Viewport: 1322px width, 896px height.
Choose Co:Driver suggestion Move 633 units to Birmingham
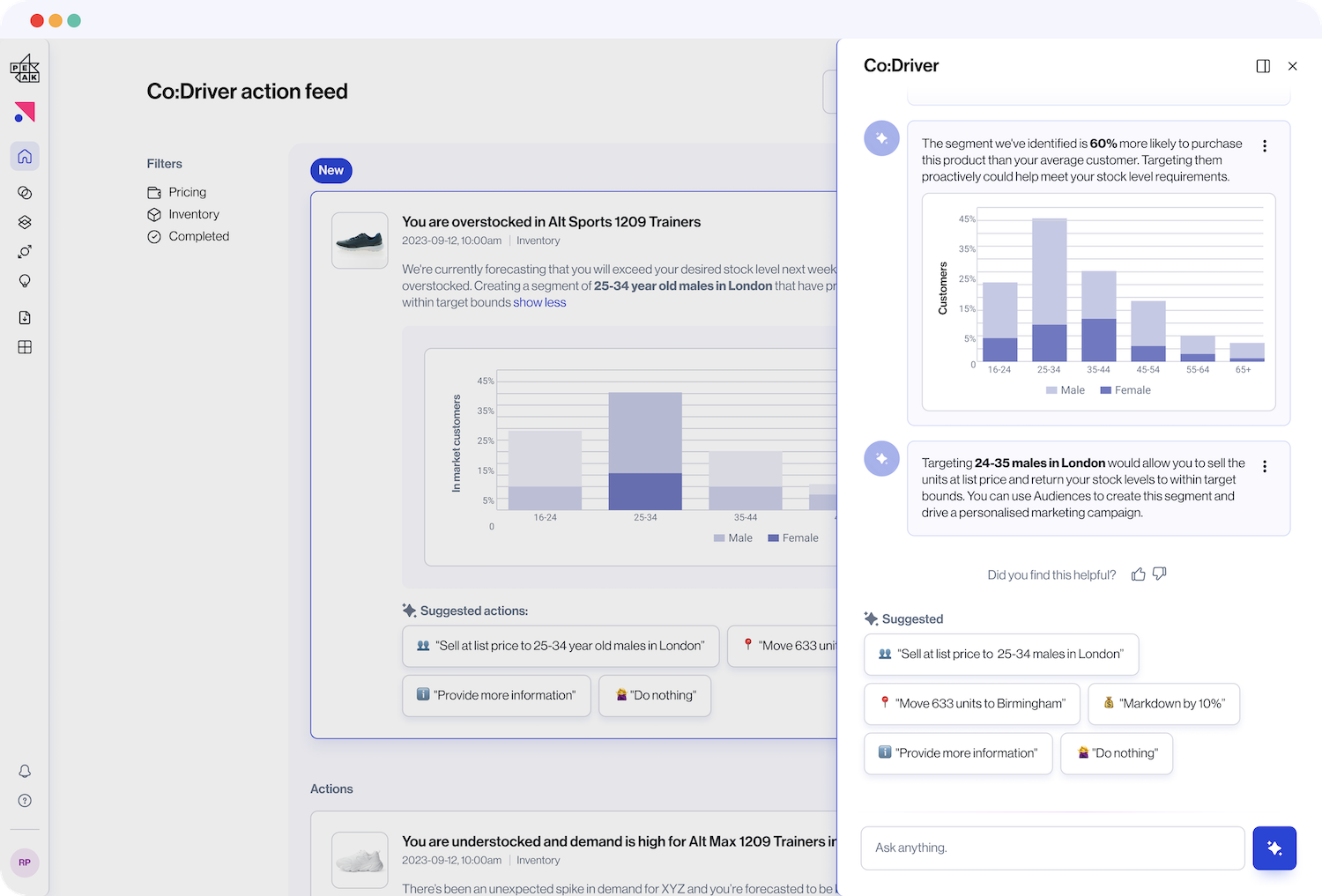tap(972, 704)
